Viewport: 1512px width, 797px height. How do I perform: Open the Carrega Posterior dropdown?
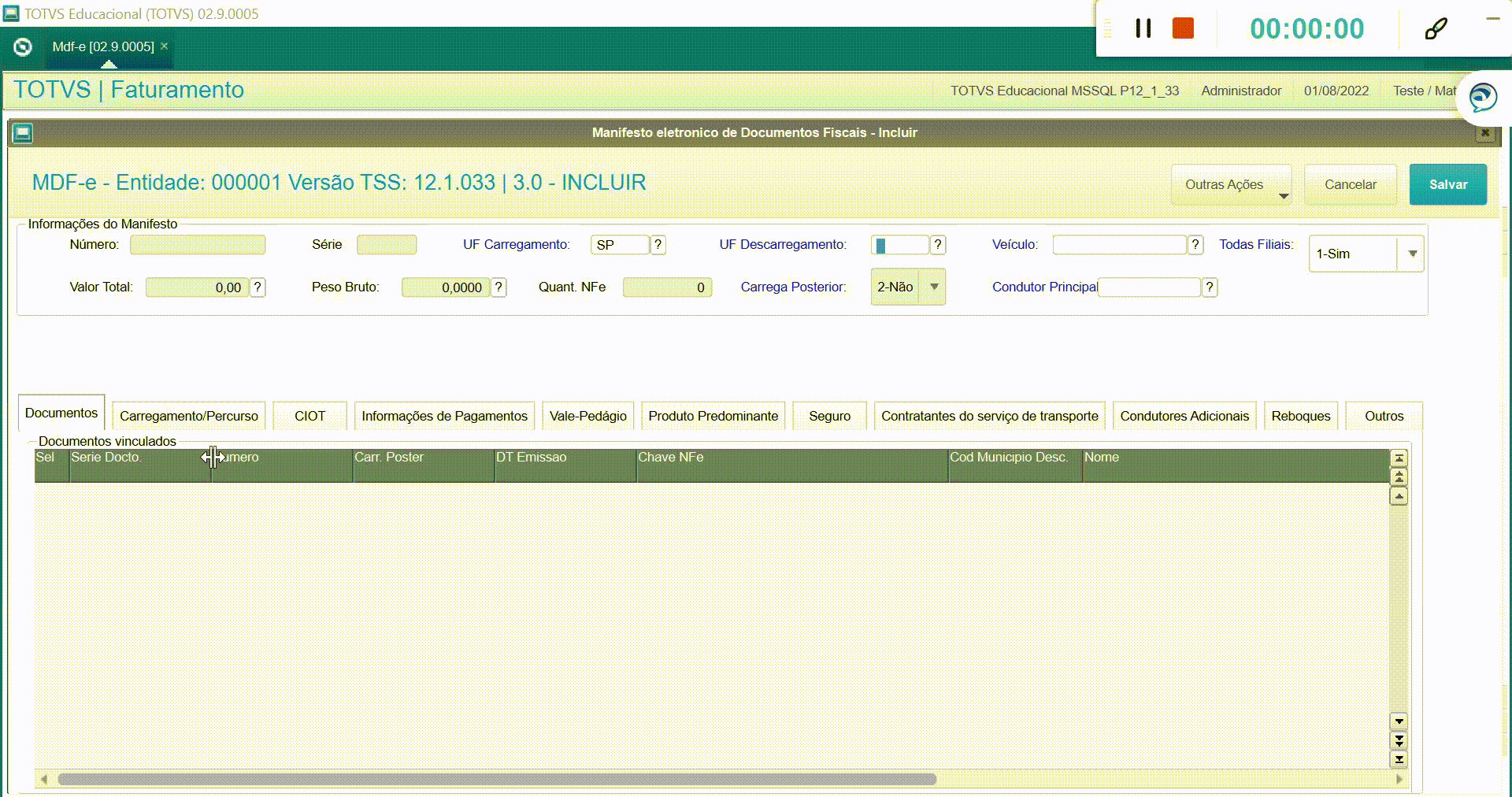tap(908, 287)
